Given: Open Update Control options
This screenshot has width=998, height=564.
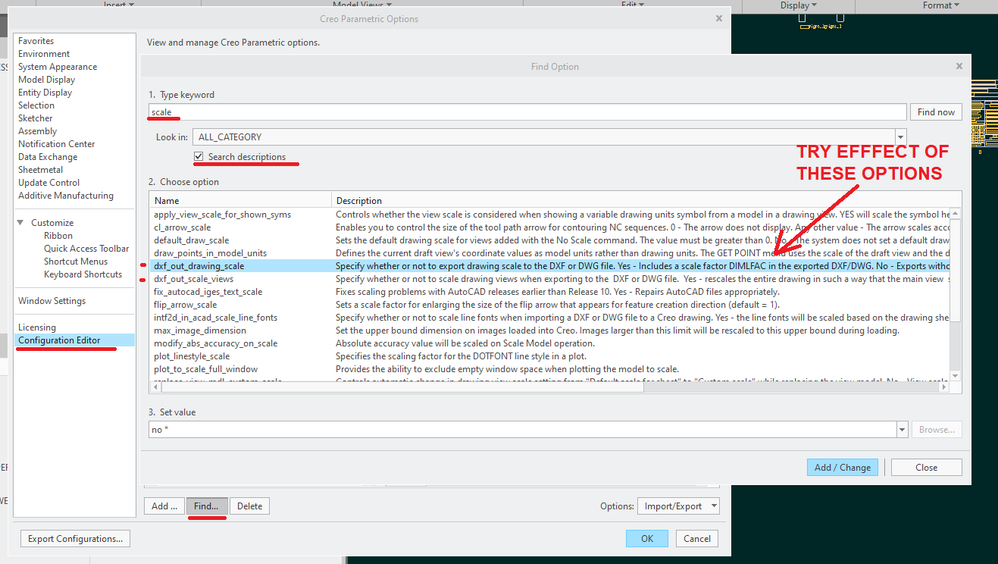Looking at the screenshot, I should pos(48,182).
